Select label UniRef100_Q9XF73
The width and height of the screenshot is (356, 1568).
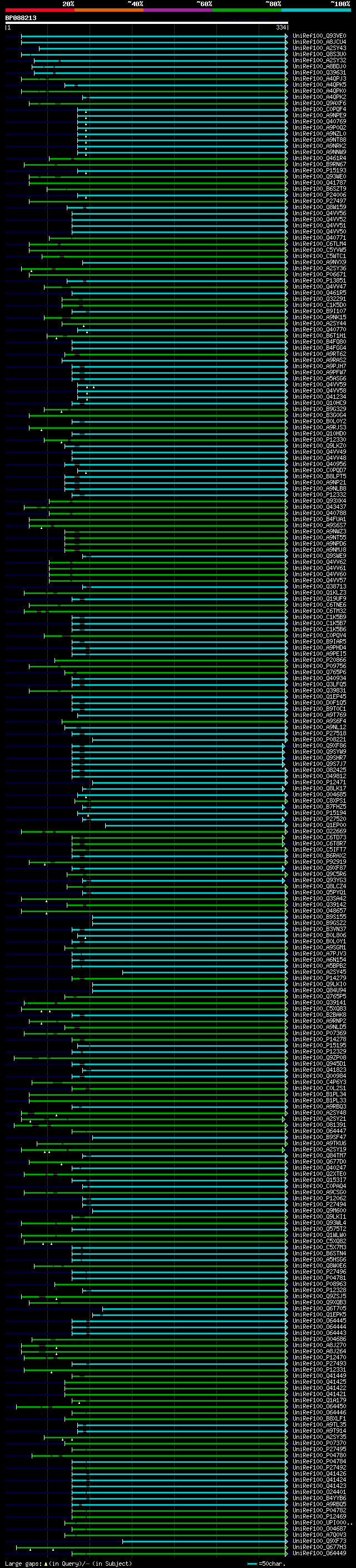319,1541
